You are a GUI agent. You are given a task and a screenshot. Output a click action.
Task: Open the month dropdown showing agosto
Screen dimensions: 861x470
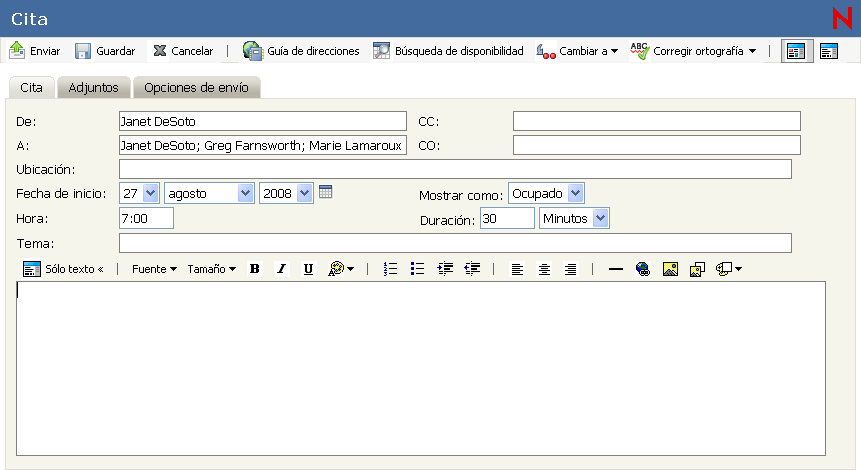209,193
